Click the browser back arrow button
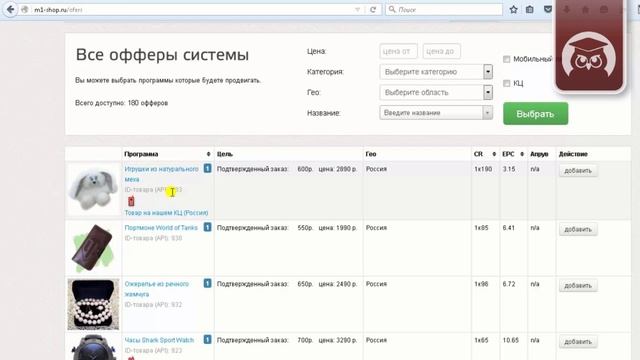 click(x=10, y=9)
